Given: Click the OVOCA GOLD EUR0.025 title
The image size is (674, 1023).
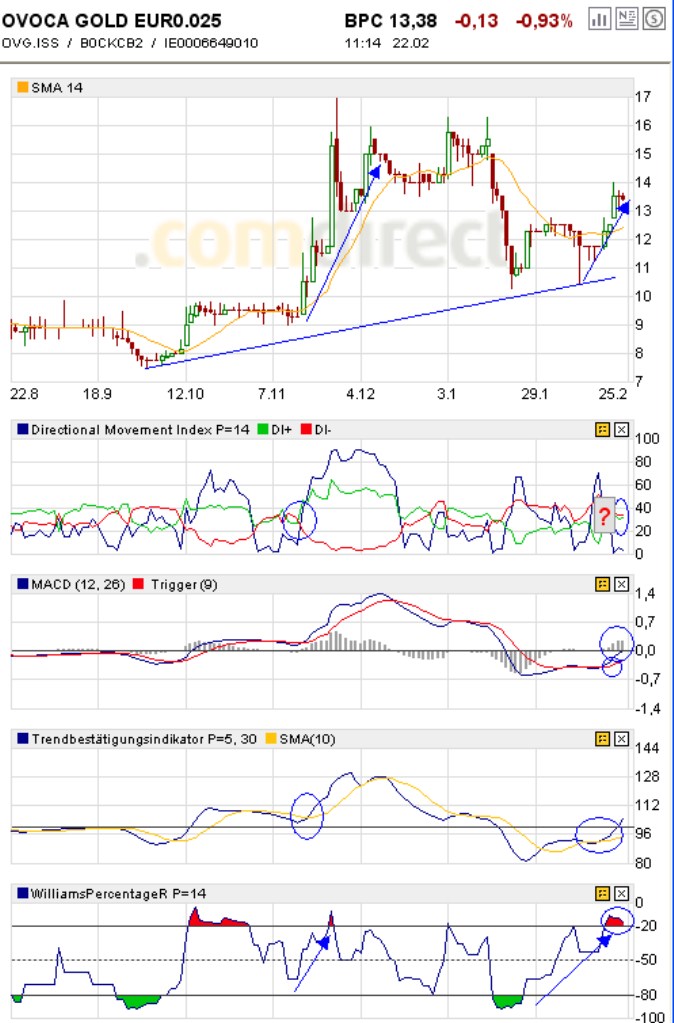Looking at the screenshot, I should (112, 20).
